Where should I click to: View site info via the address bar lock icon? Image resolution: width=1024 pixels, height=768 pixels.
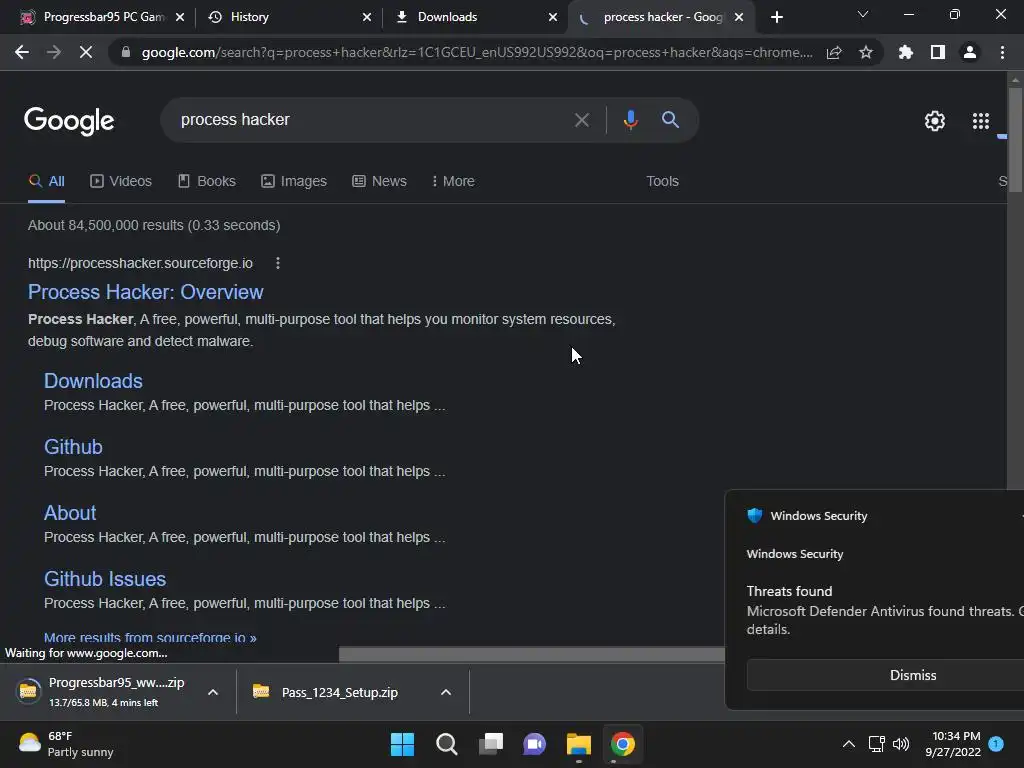[x=125, y=52]
